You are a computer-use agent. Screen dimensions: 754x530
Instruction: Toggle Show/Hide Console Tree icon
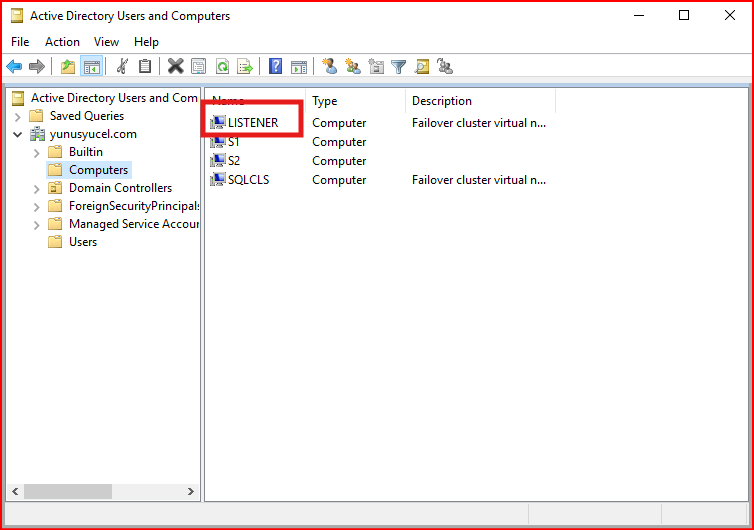pos(91,66)
